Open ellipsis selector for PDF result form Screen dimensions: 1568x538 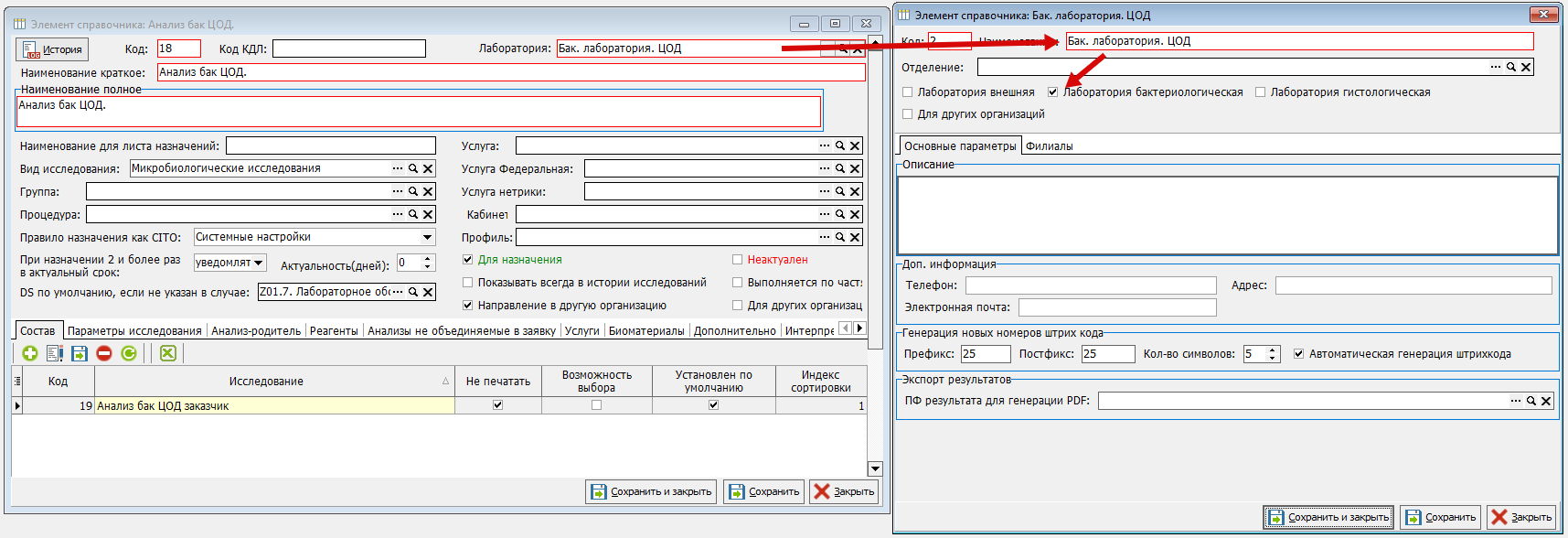1516,401
